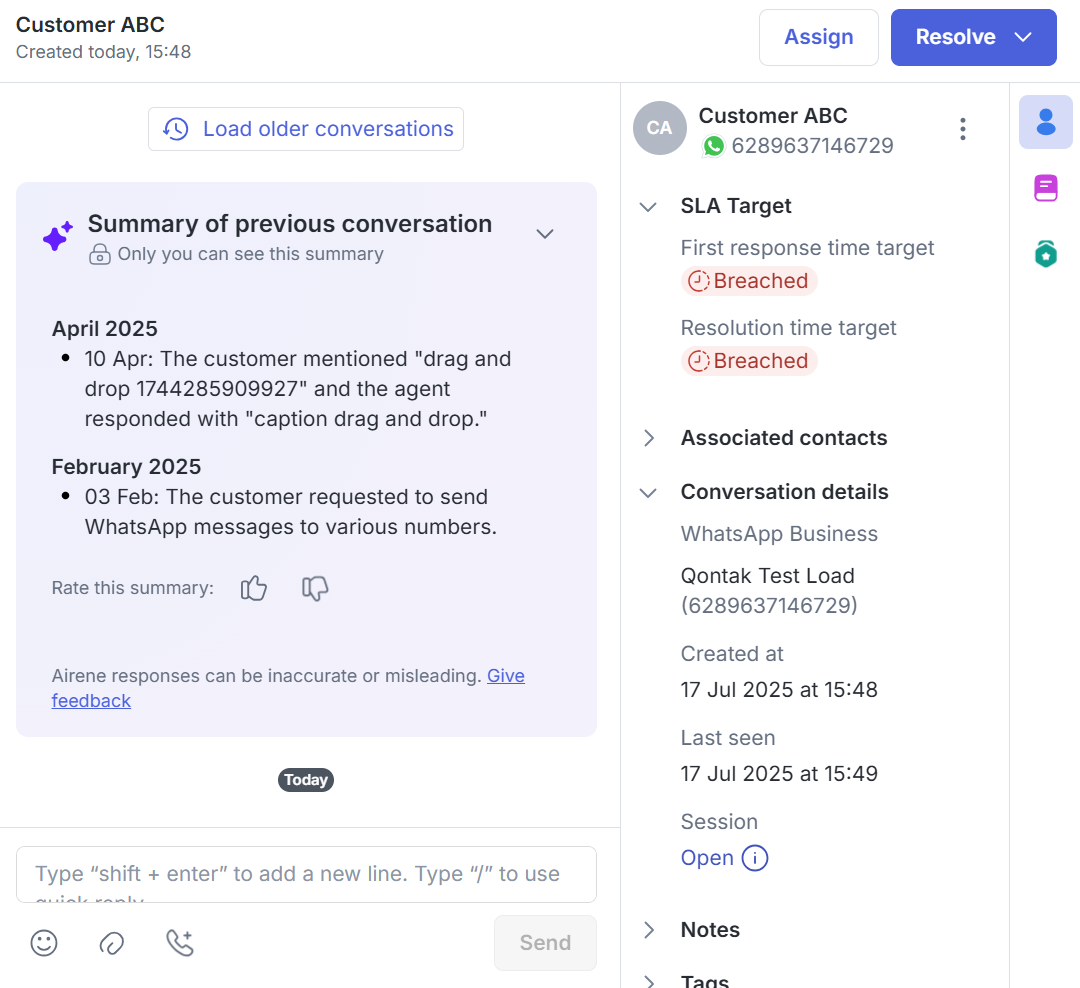The image size is (1080, 988).
Task: Click the thumbs down rating icon
Action: click(315, 588)
